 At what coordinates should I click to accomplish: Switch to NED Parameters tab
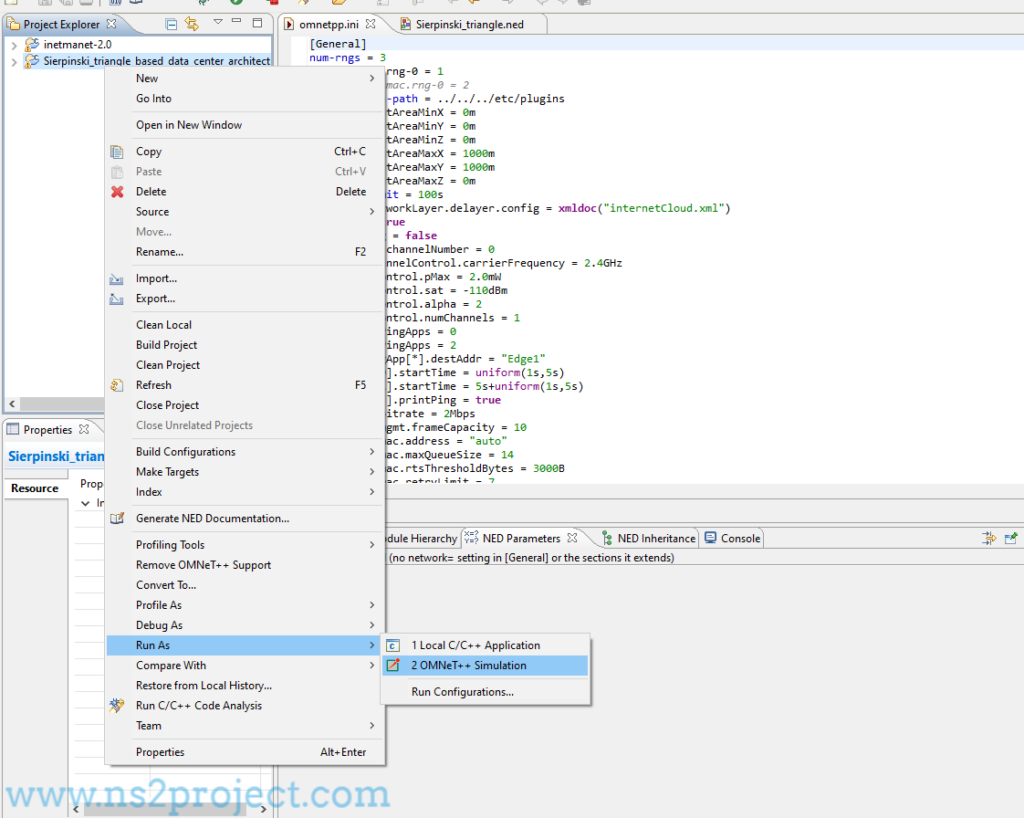pyautogui.click(x=521, y=539)
